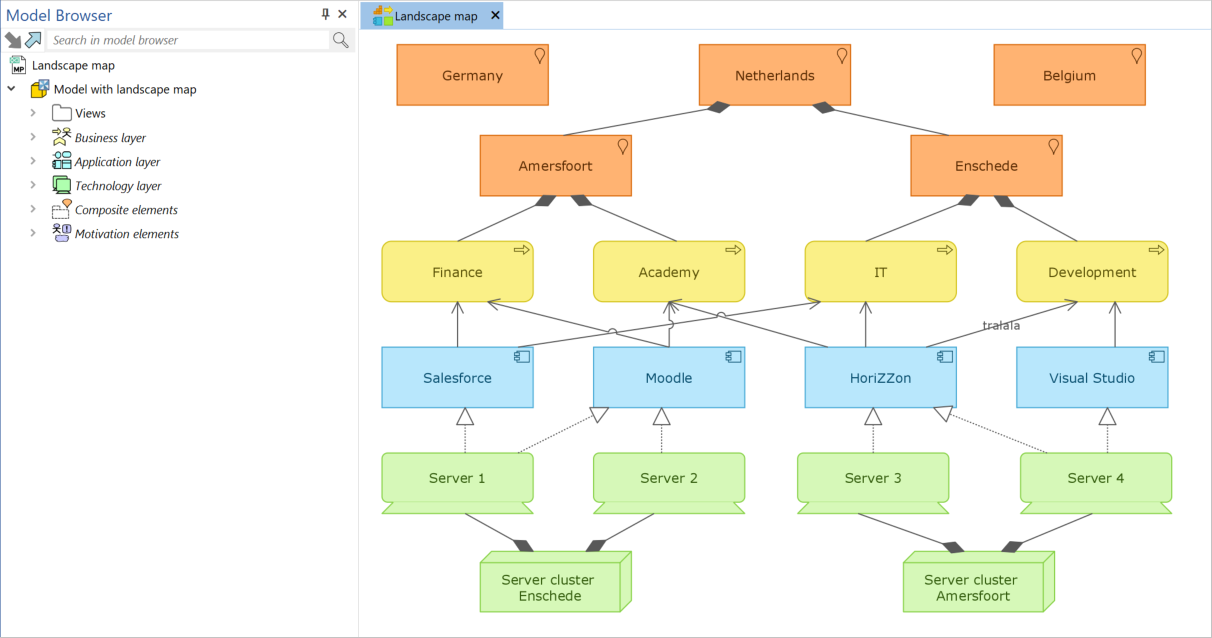Click the blue up-right arrow icon in Model Browser
The width and height of the screenshot is (1212, 638).
coord(34,40)
